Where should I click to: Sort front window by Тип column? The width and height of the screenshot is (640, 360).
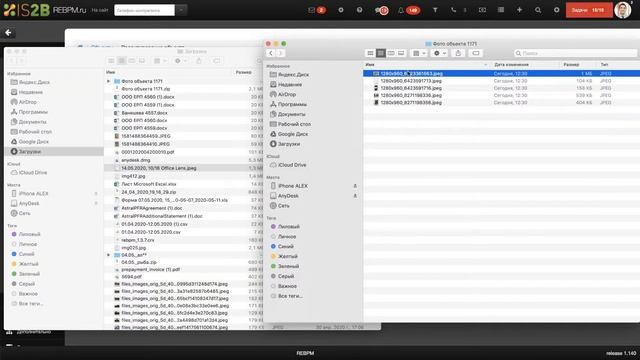click(x=604, y=64)
